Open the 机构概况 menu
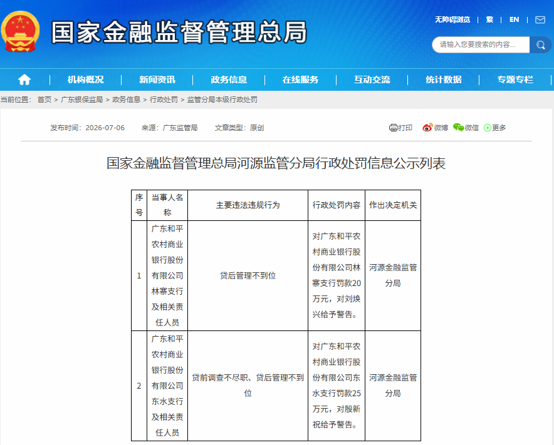554x445 pixels. point(86,80)
